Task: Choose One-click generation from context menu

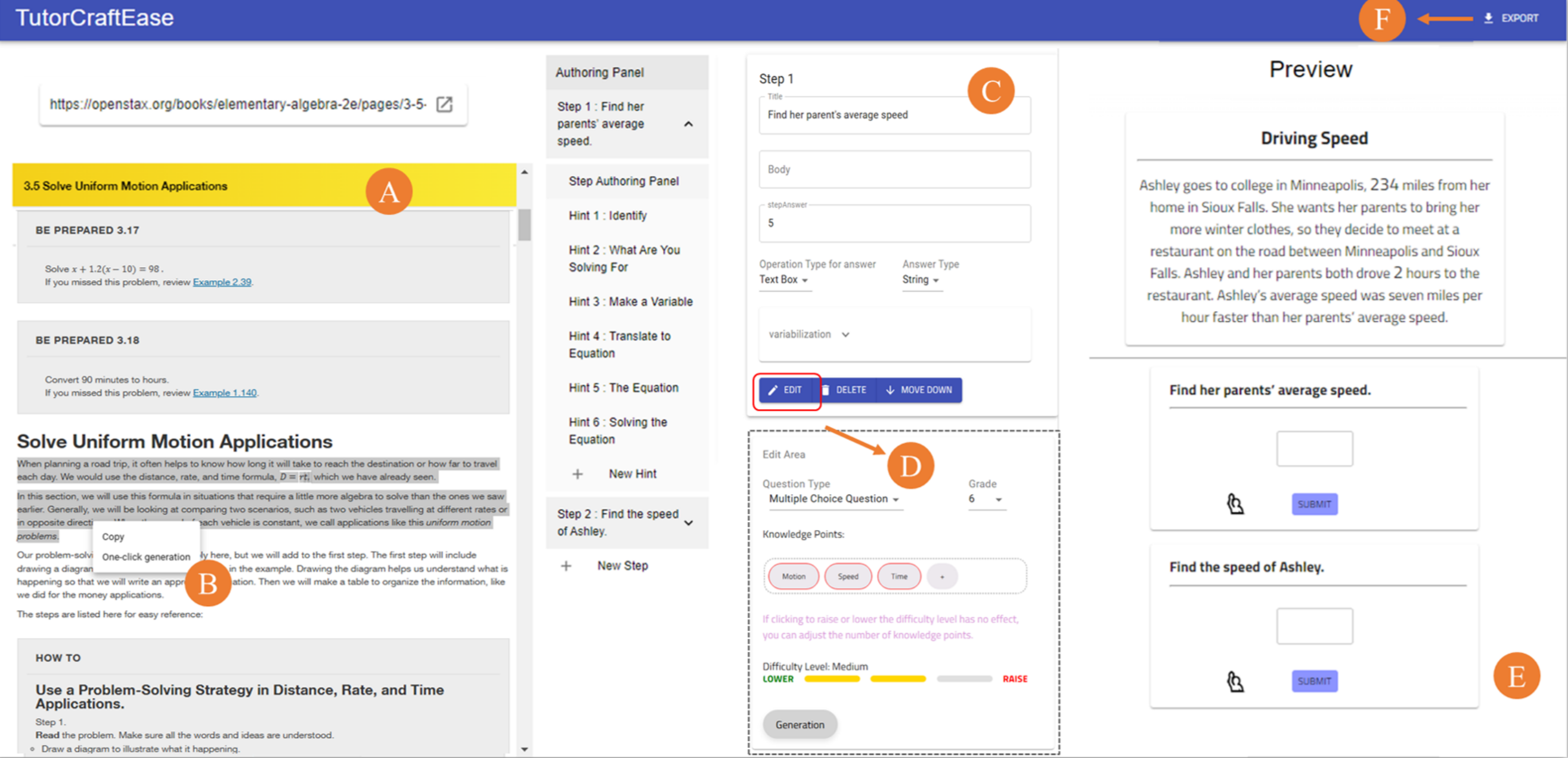Action: tap(146, 557)
